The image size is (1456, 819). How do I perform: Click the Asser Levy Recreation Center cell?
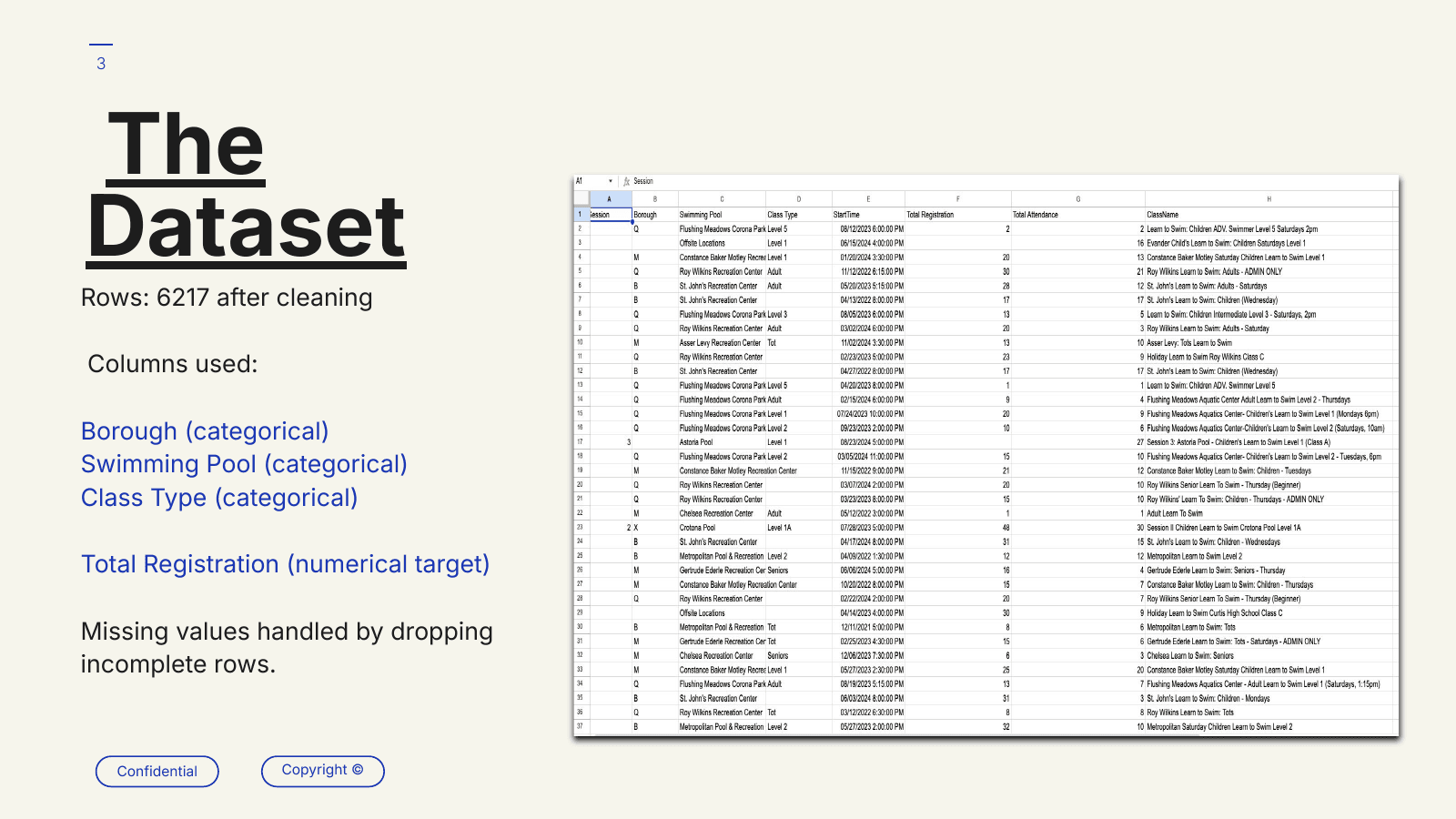pyautogui.click(x=722, y=343)
